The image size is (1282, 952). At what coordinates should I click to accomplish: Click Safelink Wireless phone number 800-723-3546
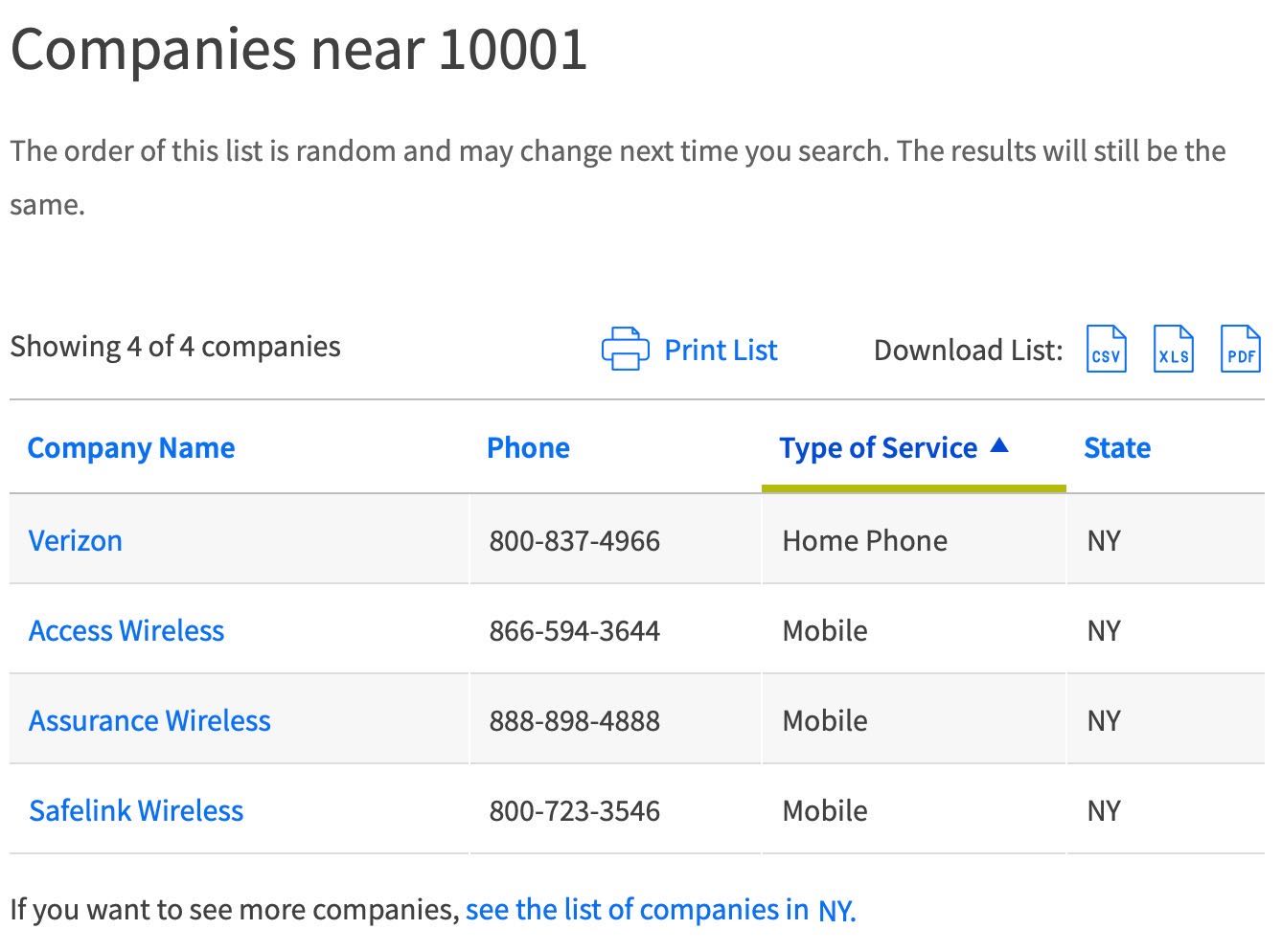pyautogui.click(x=574, y=810)
